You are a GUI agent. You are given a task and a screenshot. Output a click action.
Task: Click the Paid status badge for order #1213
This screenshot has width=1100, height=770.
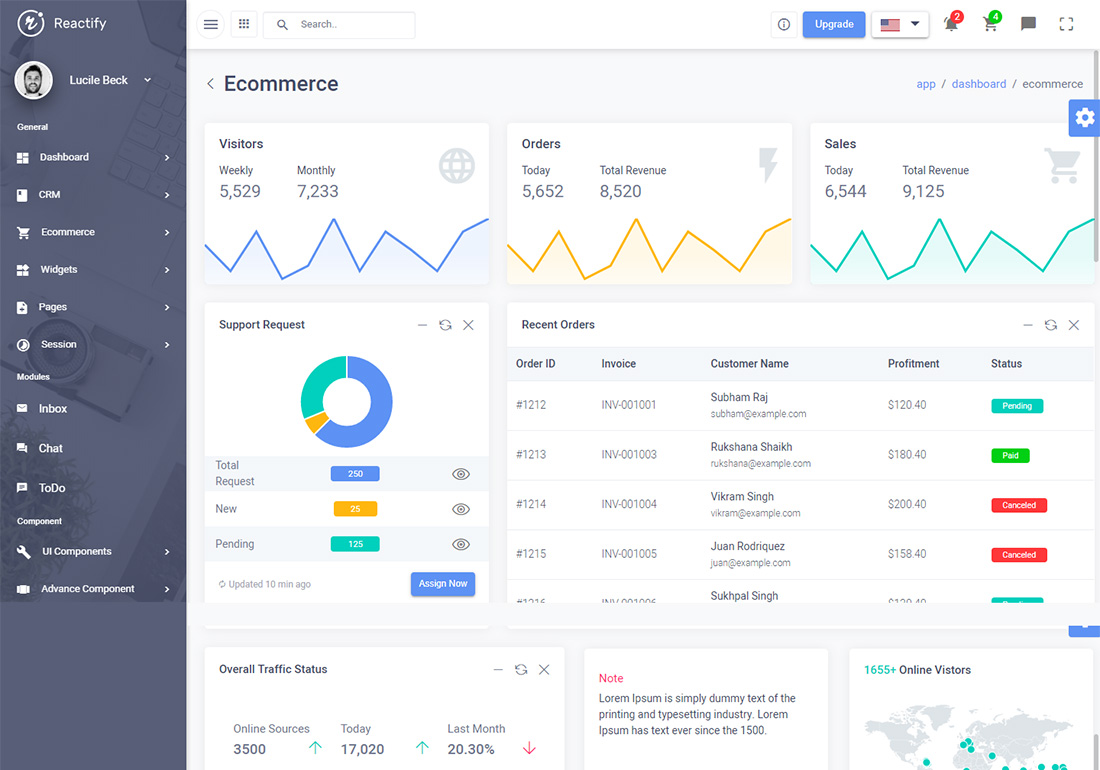[1010, 456]
